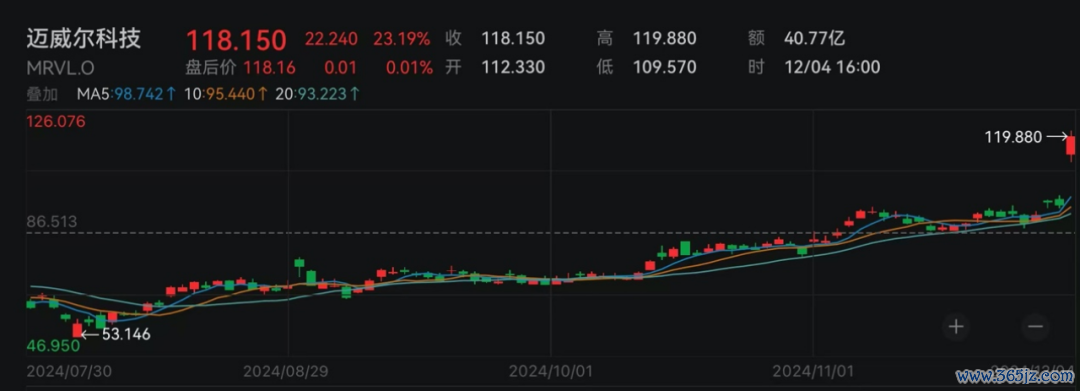
Task: Click the MRVL.O ticker symbol
Action: click(x=60, y=67)
